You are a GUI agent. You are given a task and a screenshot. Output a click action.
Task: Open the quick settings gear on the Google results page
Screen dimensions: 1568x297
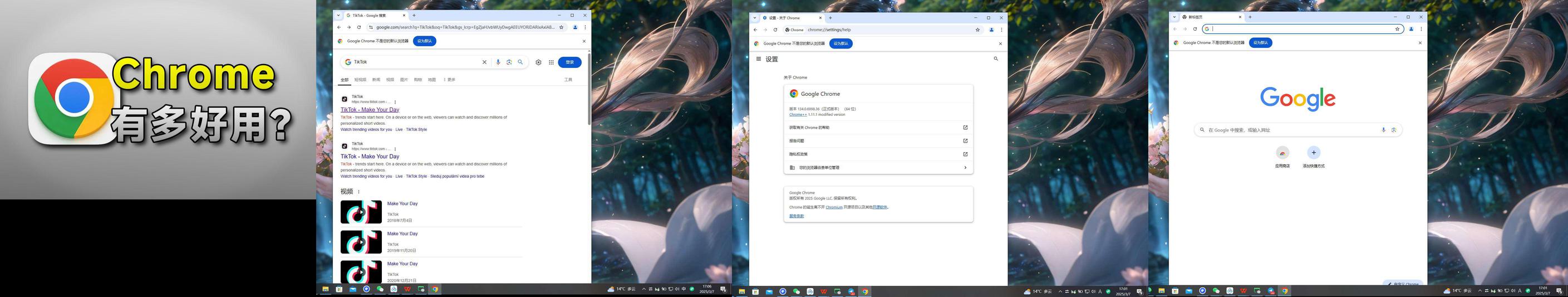tap(538, 62)
